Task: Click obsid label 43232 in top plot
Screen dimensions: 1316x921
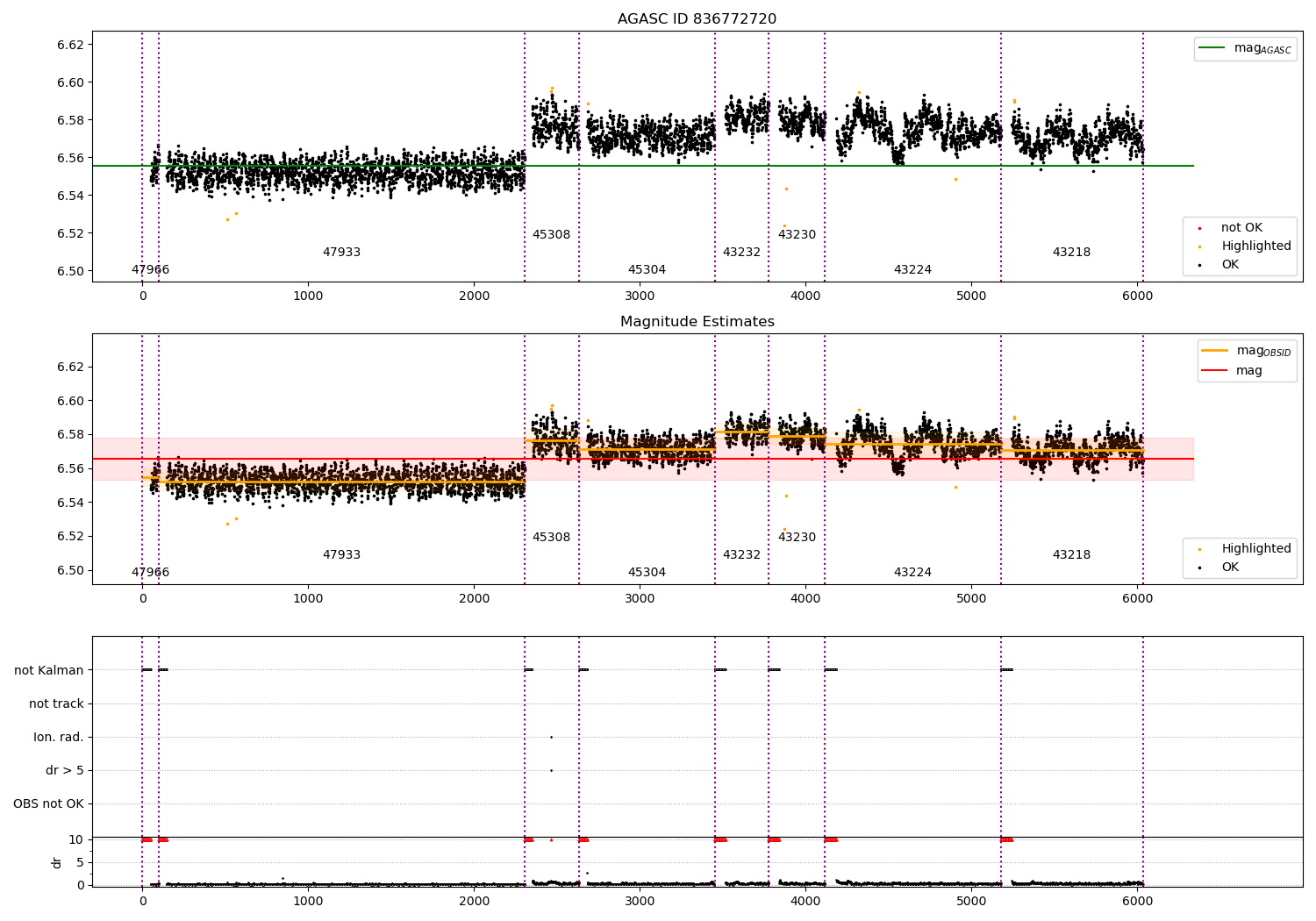Action: 741,253
